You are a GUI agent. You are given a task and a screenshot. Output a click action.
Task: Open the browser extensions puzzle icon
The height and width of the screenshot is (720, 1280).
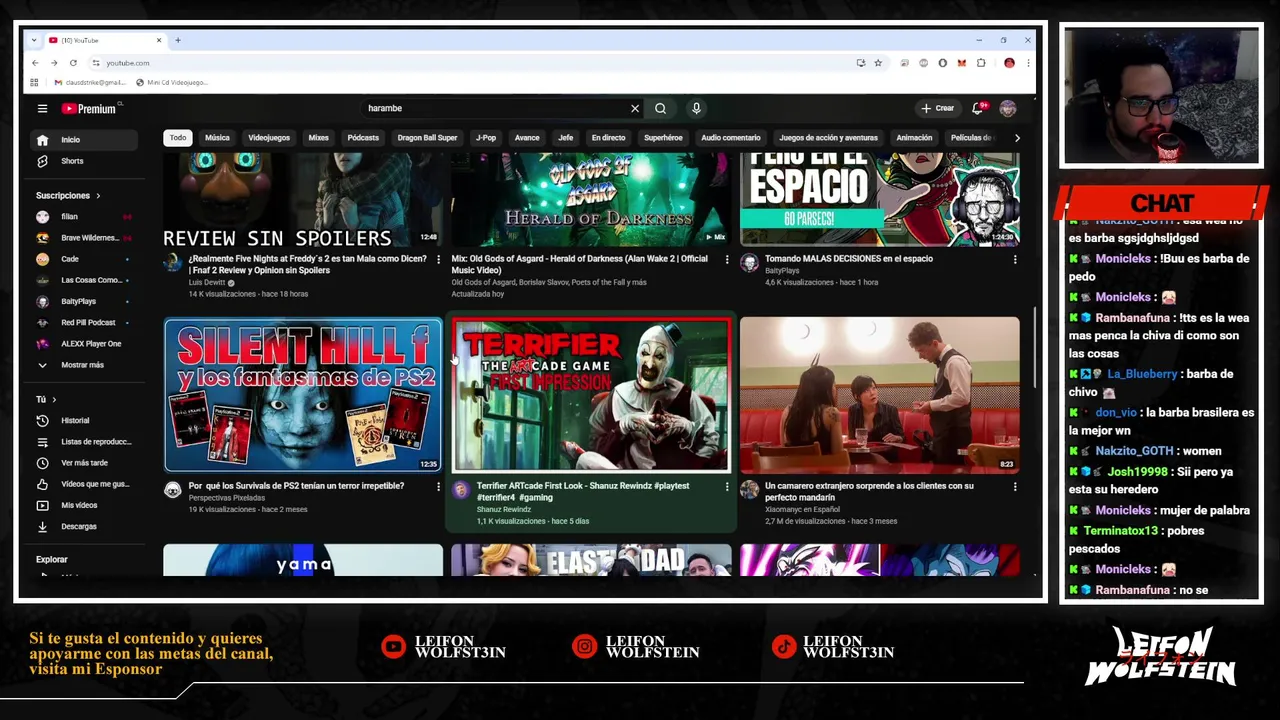click(x=980, y=63)
